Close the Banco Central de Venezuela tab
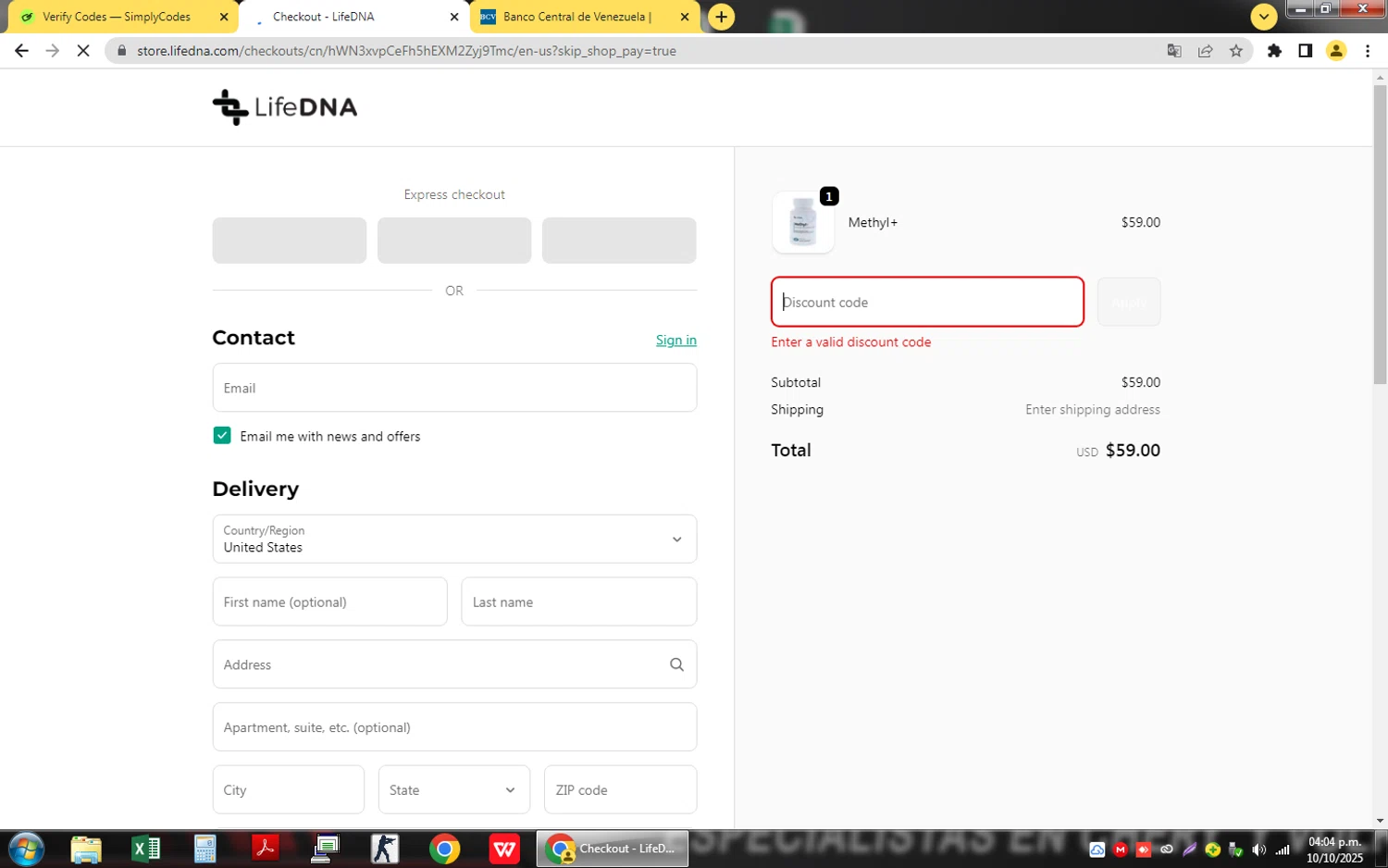This screenshot has height=868, width=1388. coord(685,17)
